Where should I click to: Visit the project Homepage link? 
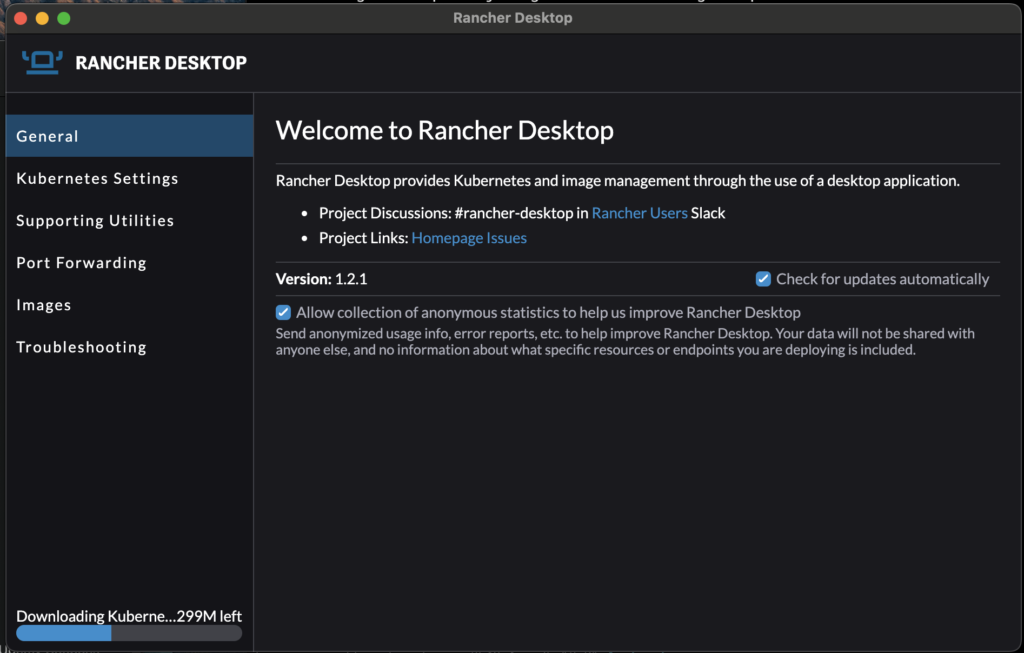pyautogui.click(x=447, y=238)
